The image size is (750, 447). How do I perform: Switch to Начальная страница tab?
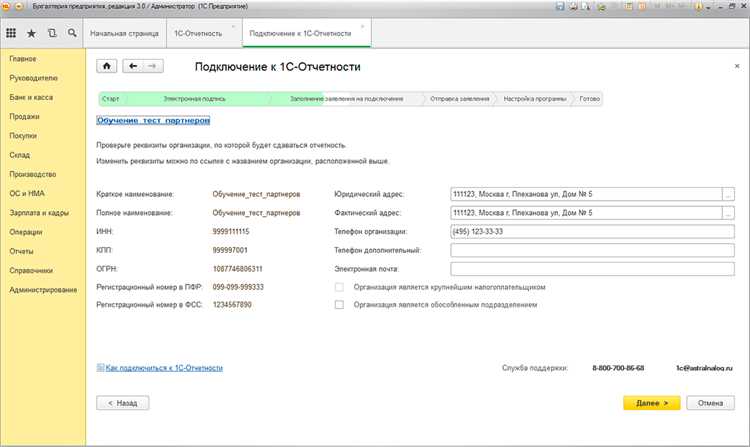124,33
